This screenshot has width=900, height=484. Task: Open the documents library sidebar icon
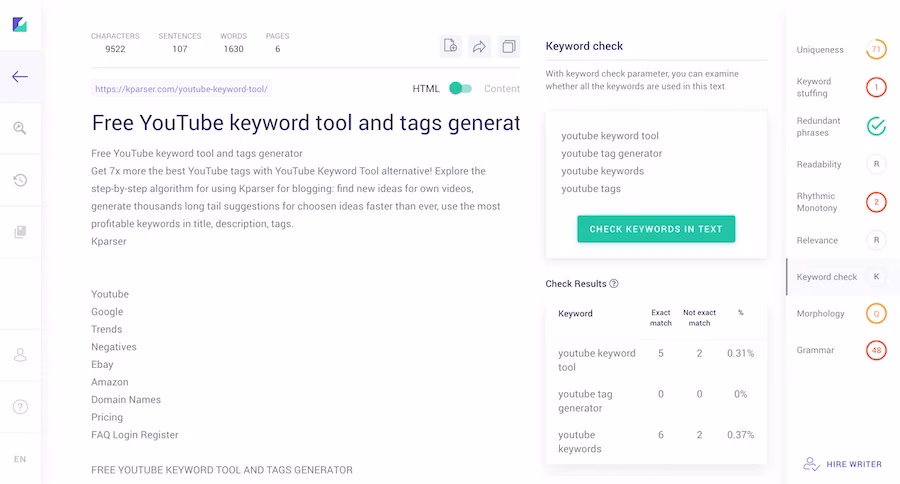click(x=20, y=232)
